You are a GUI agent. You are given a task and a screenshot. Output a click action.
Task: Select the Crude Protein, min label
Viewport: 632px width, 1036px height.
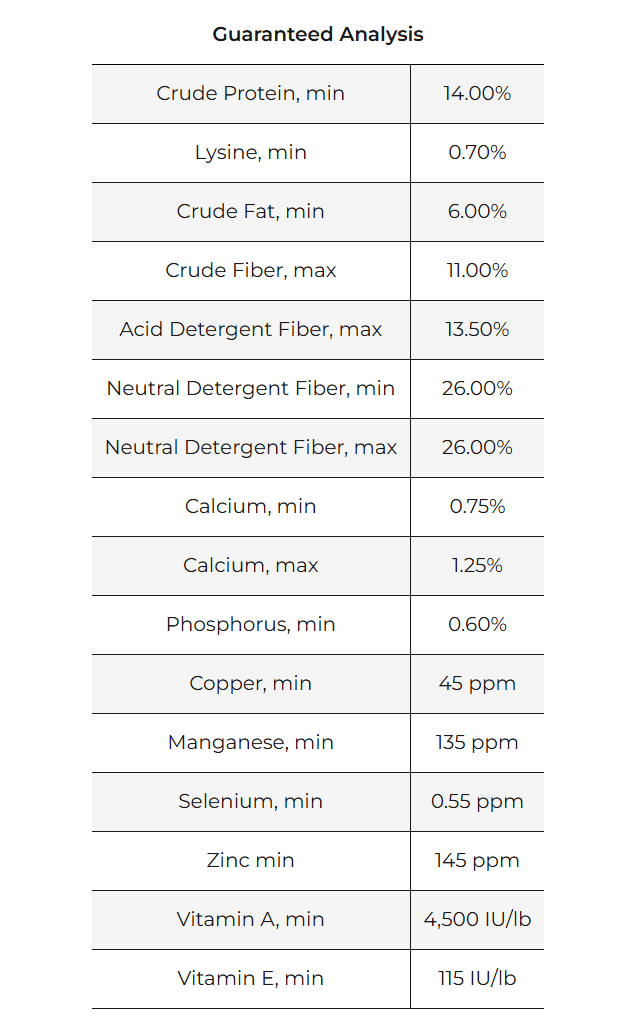250,93
